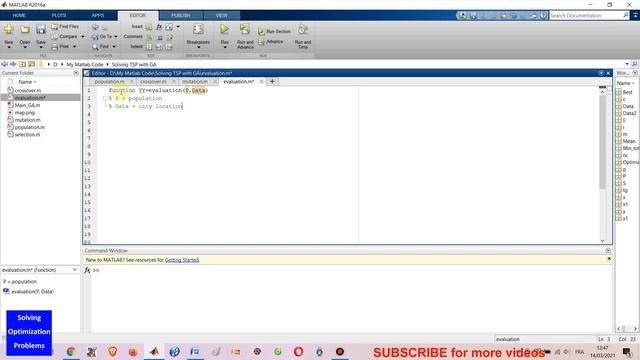Click the Run and Advance icon

tap(245, 29)
